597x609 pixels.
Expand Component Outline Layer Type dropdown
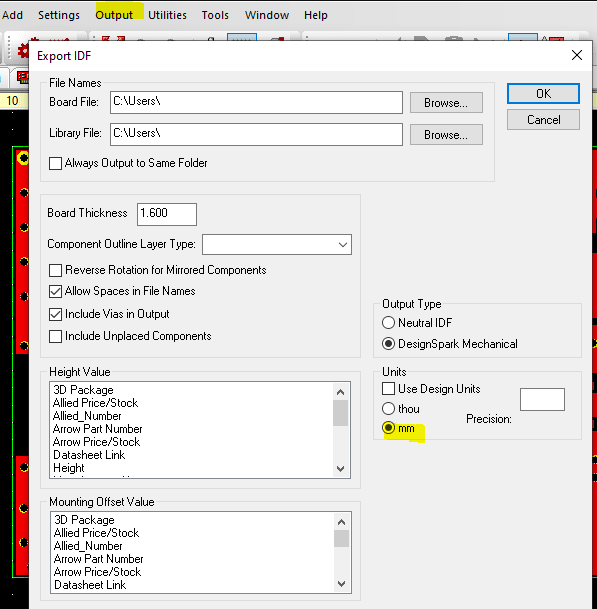[x=343, y=245]
